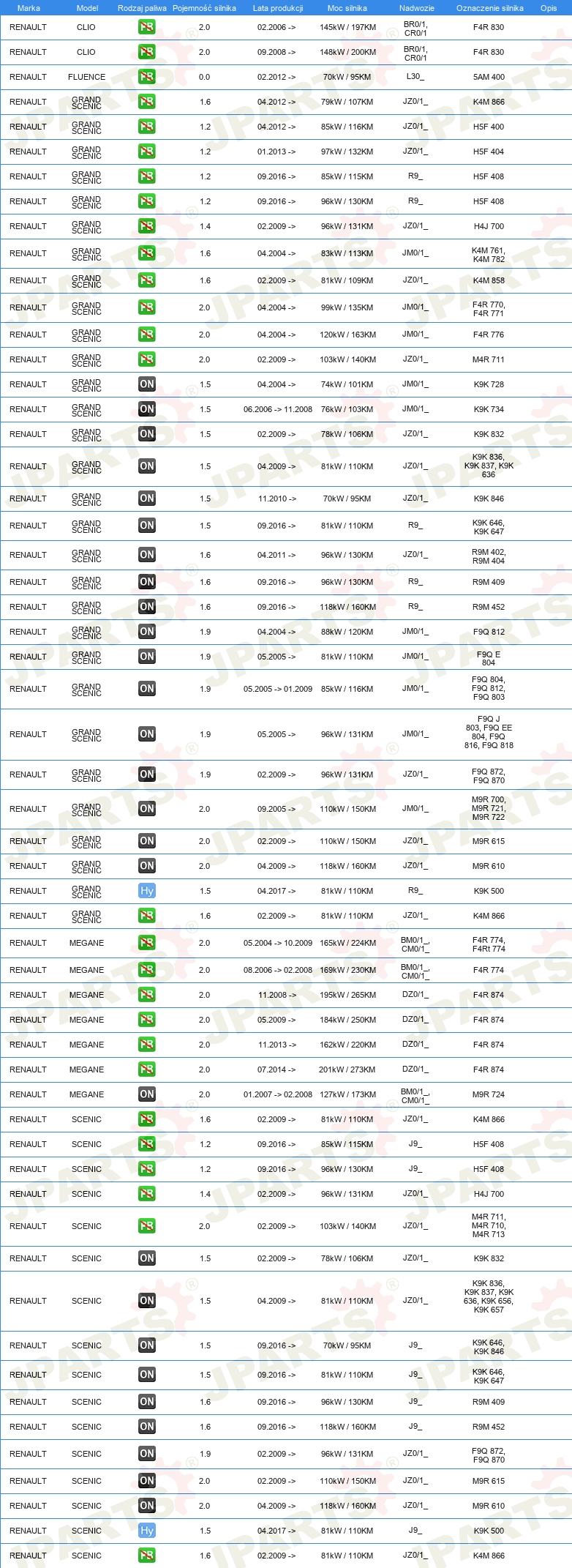Screen dimensions: 572x1568
Task: Click ON diesel icon in MEGANE M9R 724 row
Action: 146,1094
